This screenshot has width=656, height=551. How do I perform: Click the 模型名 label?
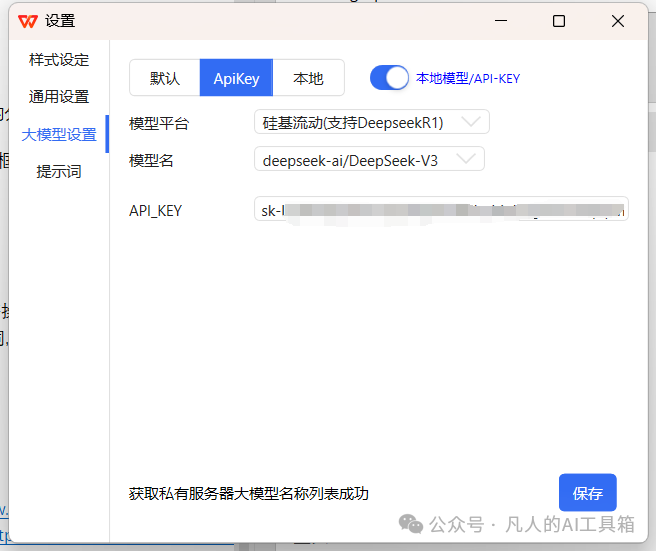coord(151,160)
